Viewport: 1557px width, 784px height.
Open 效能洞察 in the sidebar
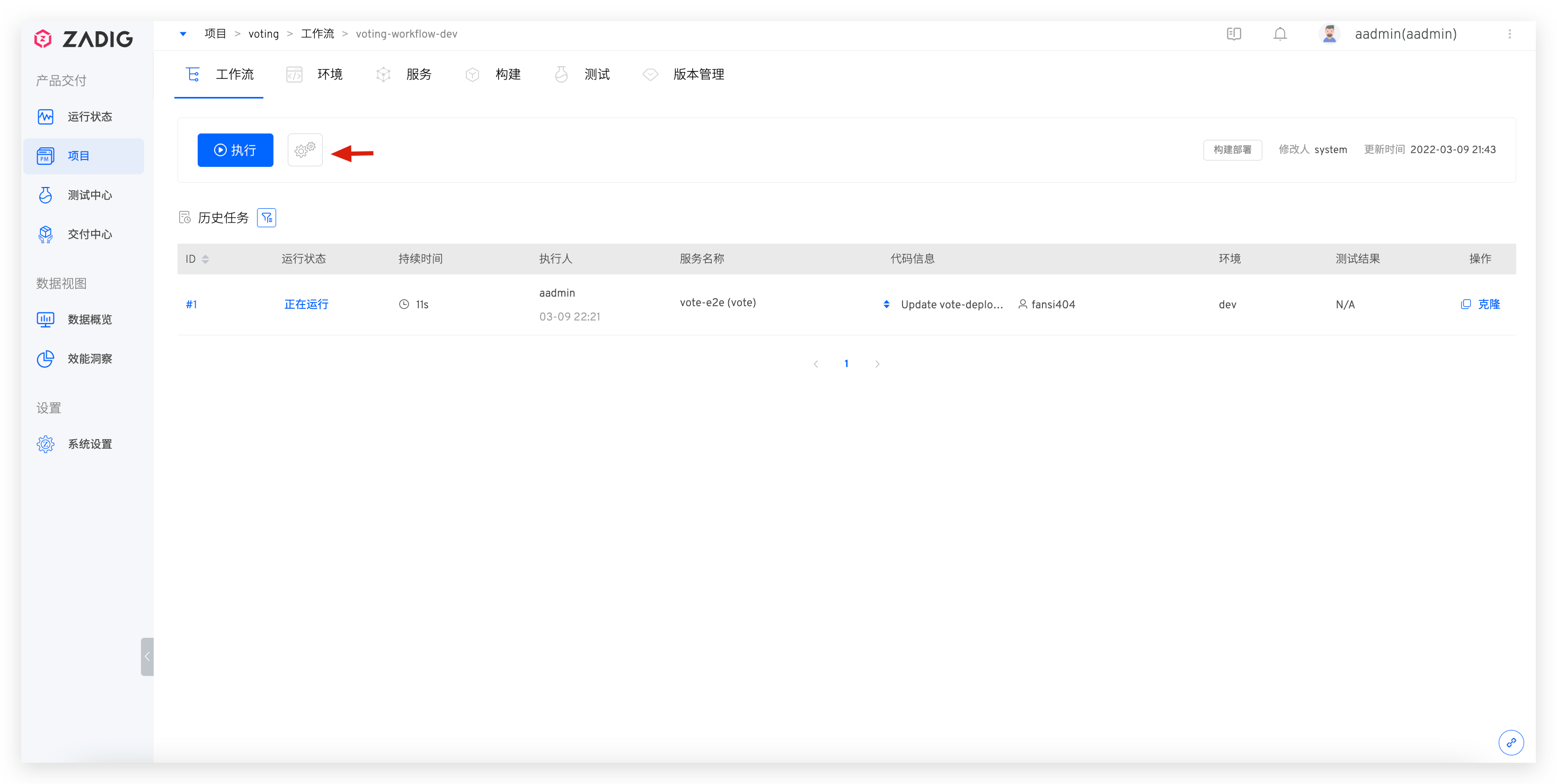point(90,359)
